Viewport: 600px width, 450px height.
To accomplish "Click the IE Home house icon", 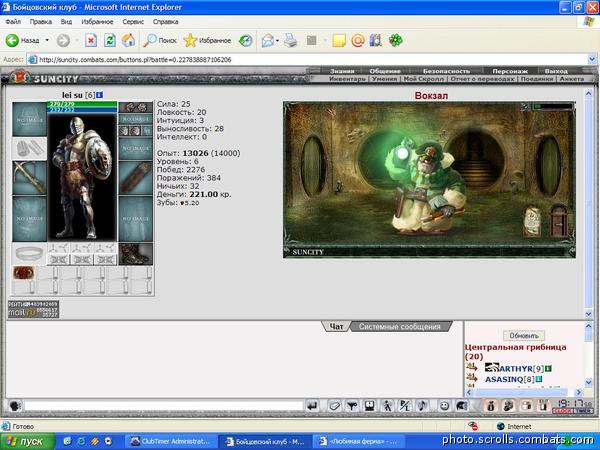I will click(128, 40).
